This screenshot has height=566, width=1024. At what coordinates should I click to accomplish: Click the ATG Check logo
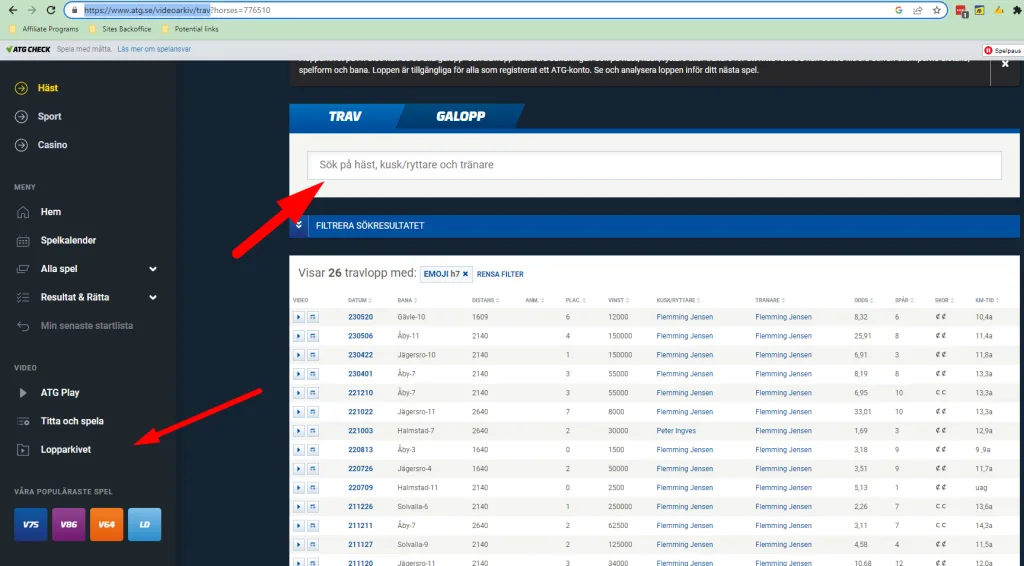[x=28, y=50]
